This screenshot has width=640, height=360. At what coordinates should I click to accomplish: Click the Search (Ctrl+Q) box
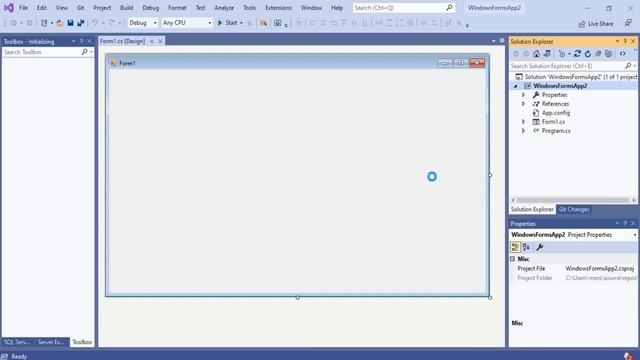pos(403,8)
